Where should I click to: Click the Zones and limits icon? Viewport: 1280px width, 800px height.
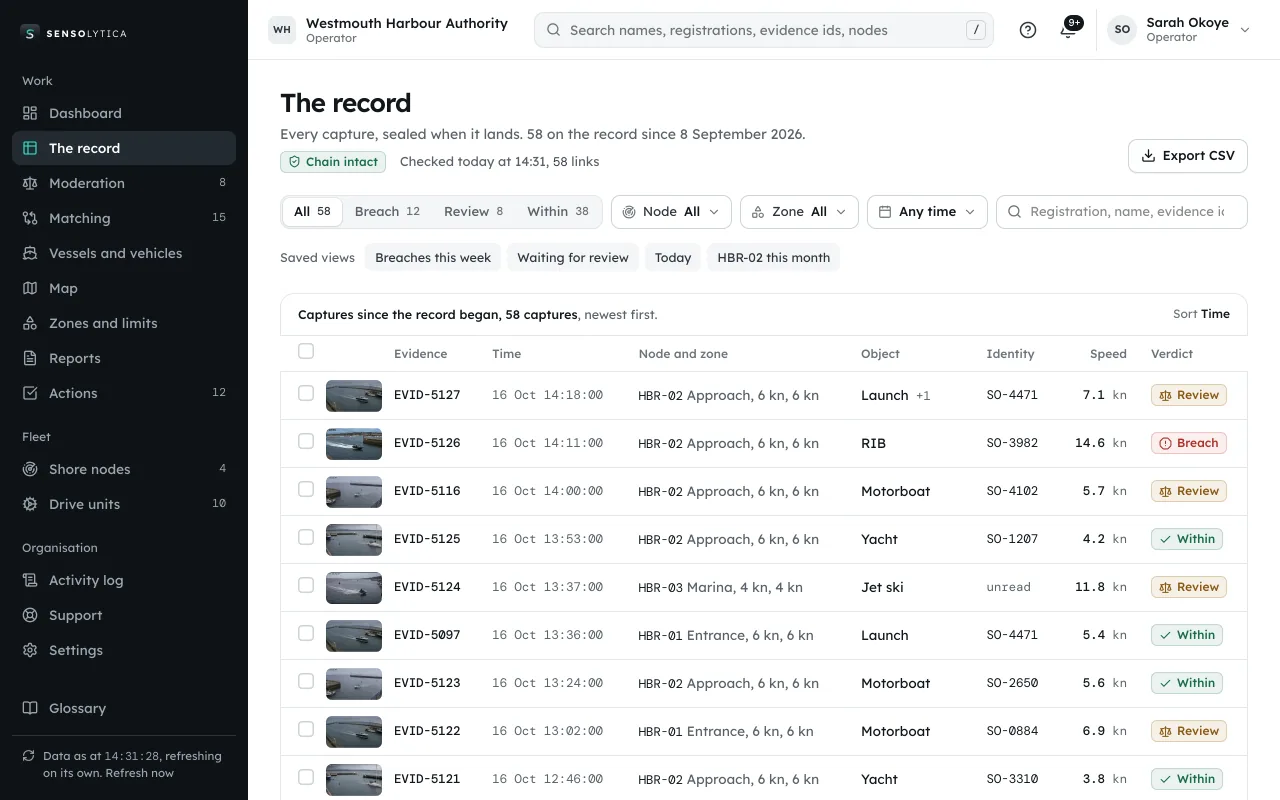tap(30, 323)
